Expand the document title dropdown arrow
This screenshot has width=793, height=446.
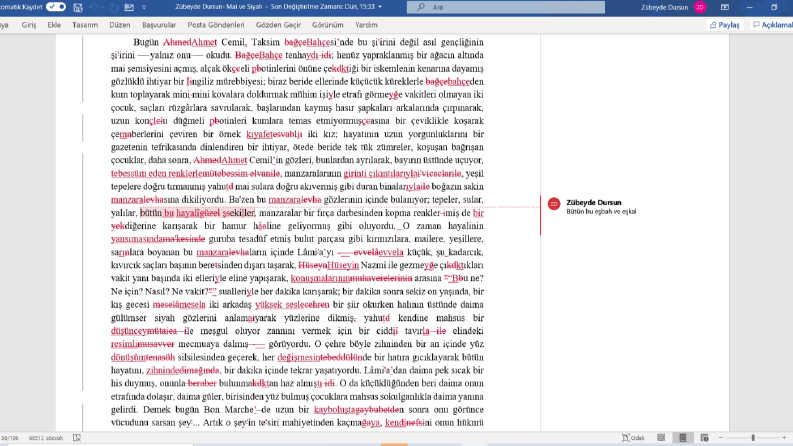tap(380, 7)
